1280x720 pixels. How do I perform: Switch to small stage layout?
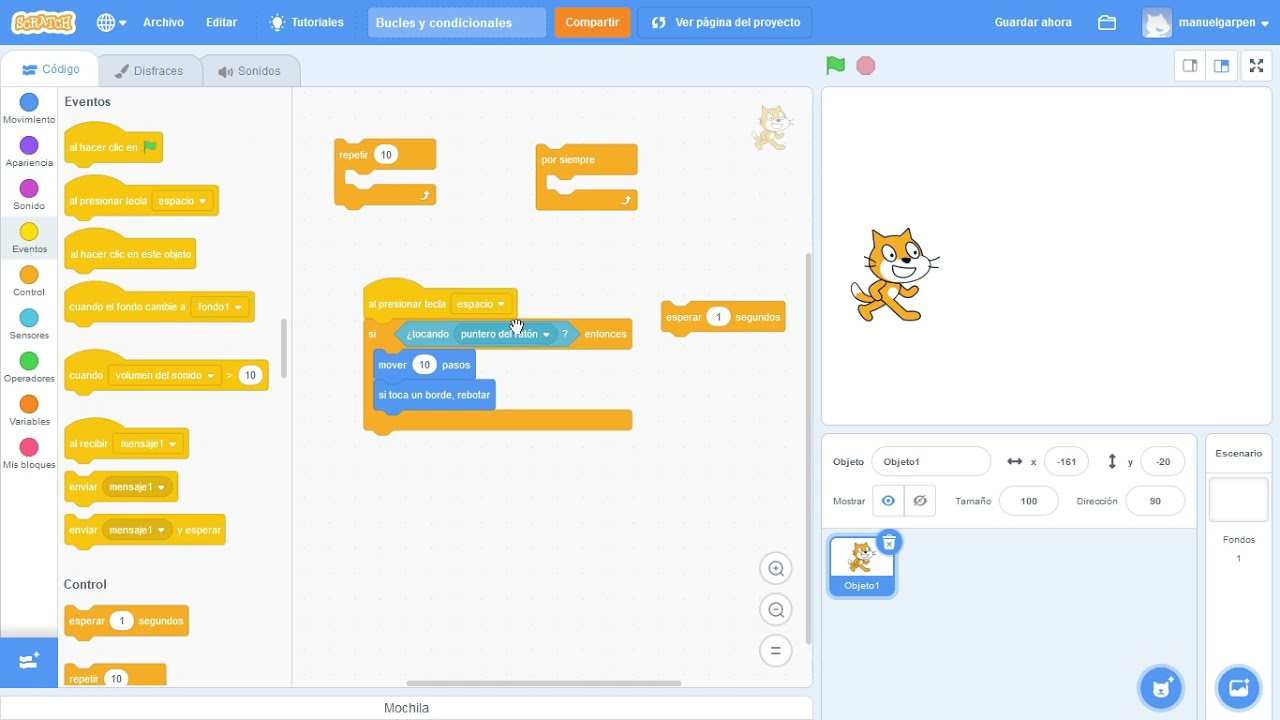1190,66
